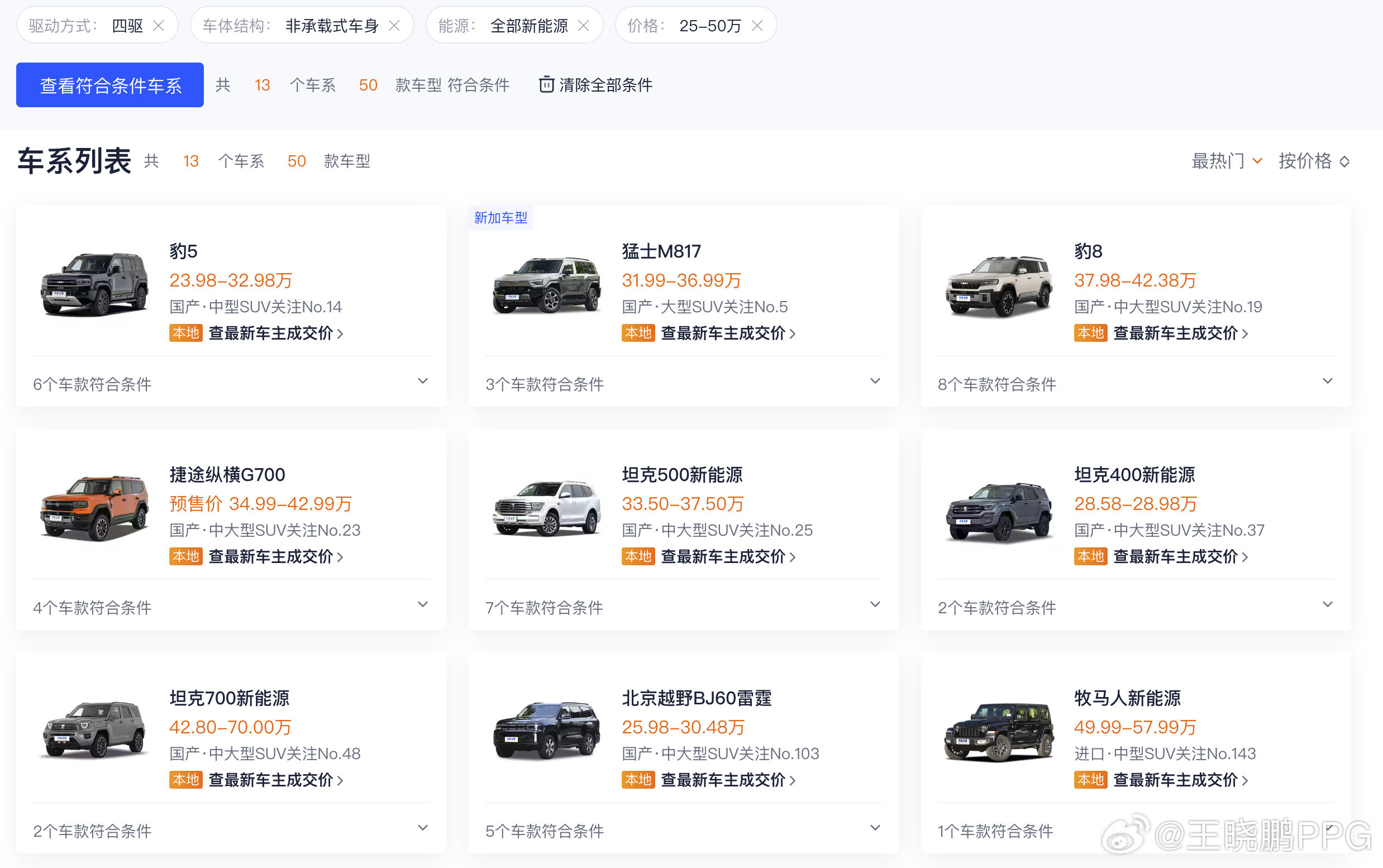Viewport: 1383px width, 868px height.
Task: Open the 捷途纵横G700 car thumbnail
Action: pyautogui.click(x=95, y=508)
